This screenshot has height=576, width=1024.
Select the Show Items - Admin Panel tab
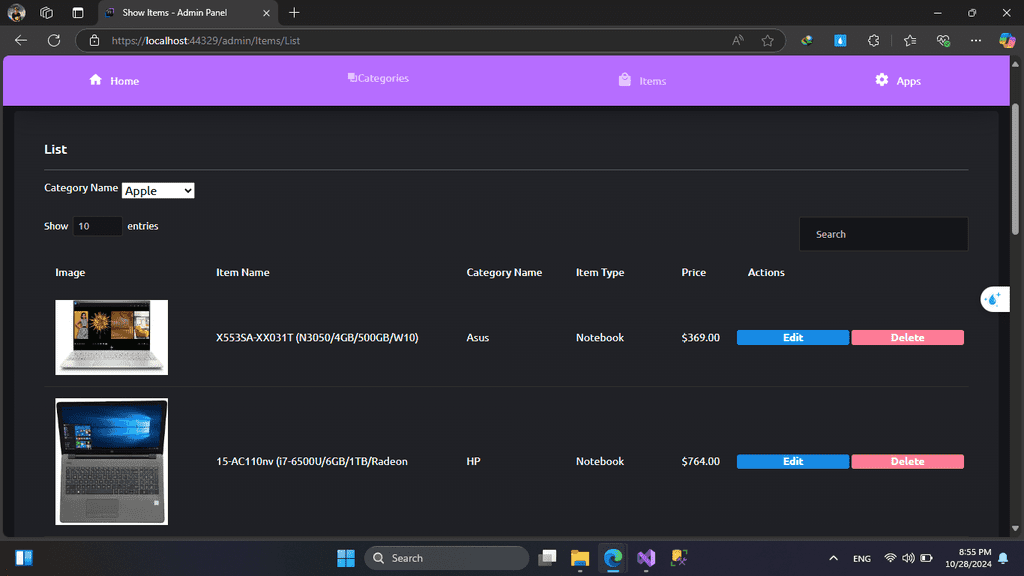click(x=187, y=12)
